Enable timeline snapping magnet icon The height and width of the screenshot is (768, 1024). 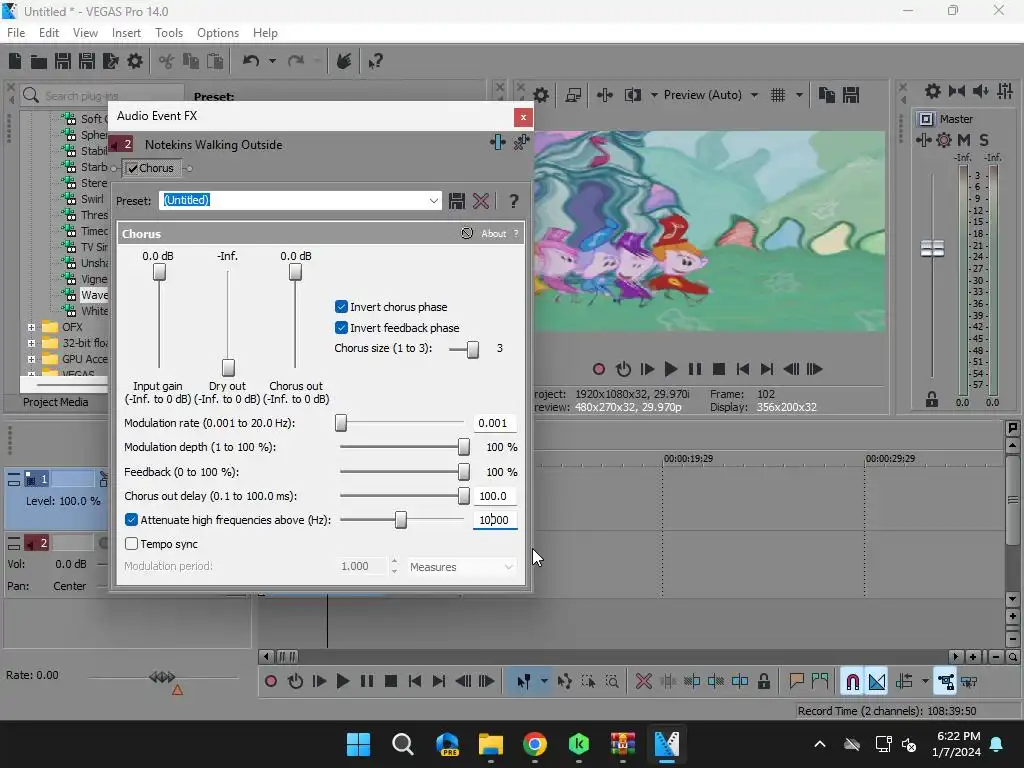coord(852,682)
